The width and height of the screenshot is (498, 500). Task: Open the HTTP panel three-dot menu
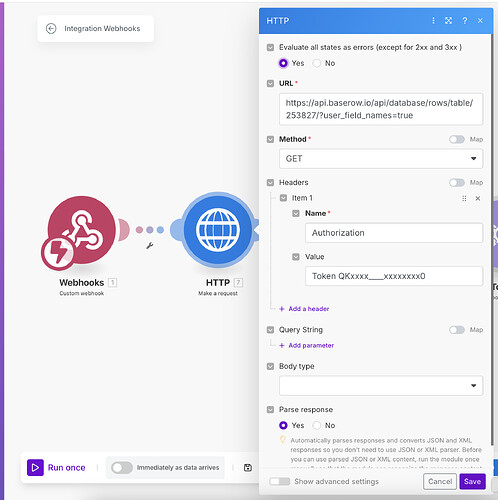[433, 21]
